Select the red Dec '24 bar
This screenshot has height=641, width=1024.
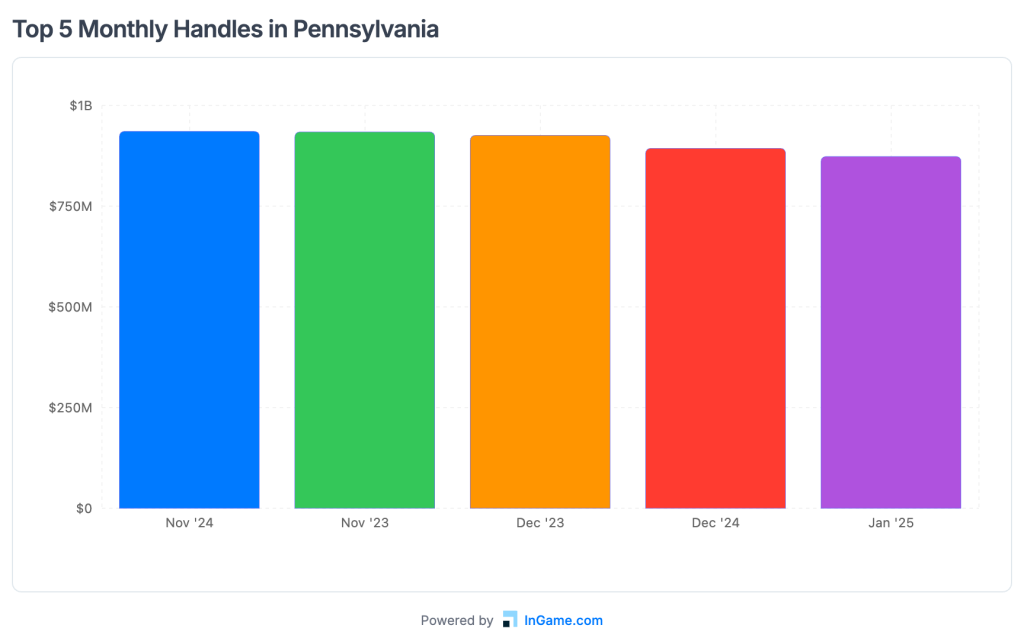pos(715,328)
